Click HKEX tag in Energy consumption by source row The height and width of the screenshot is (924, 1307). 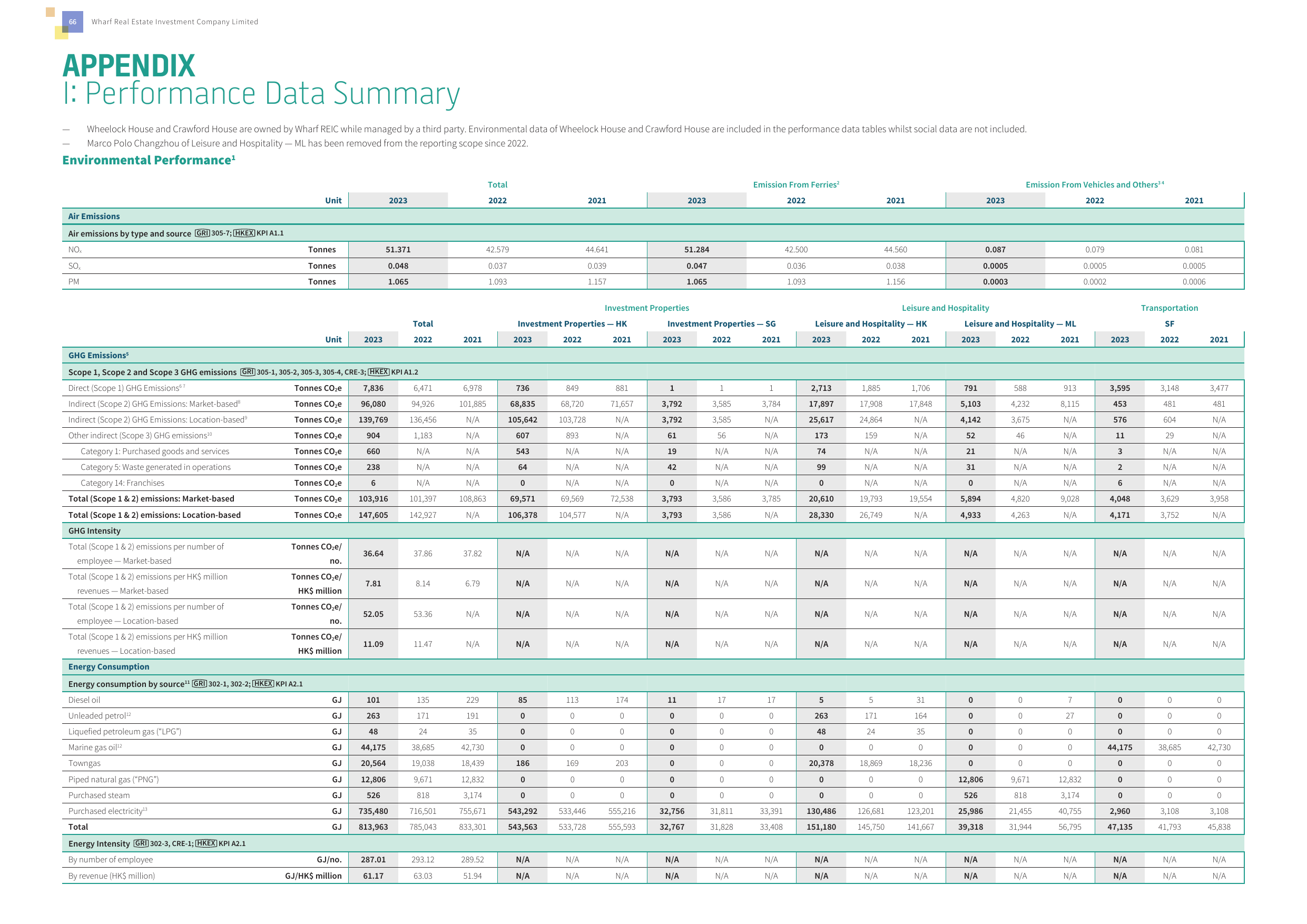tap(263, 684)
